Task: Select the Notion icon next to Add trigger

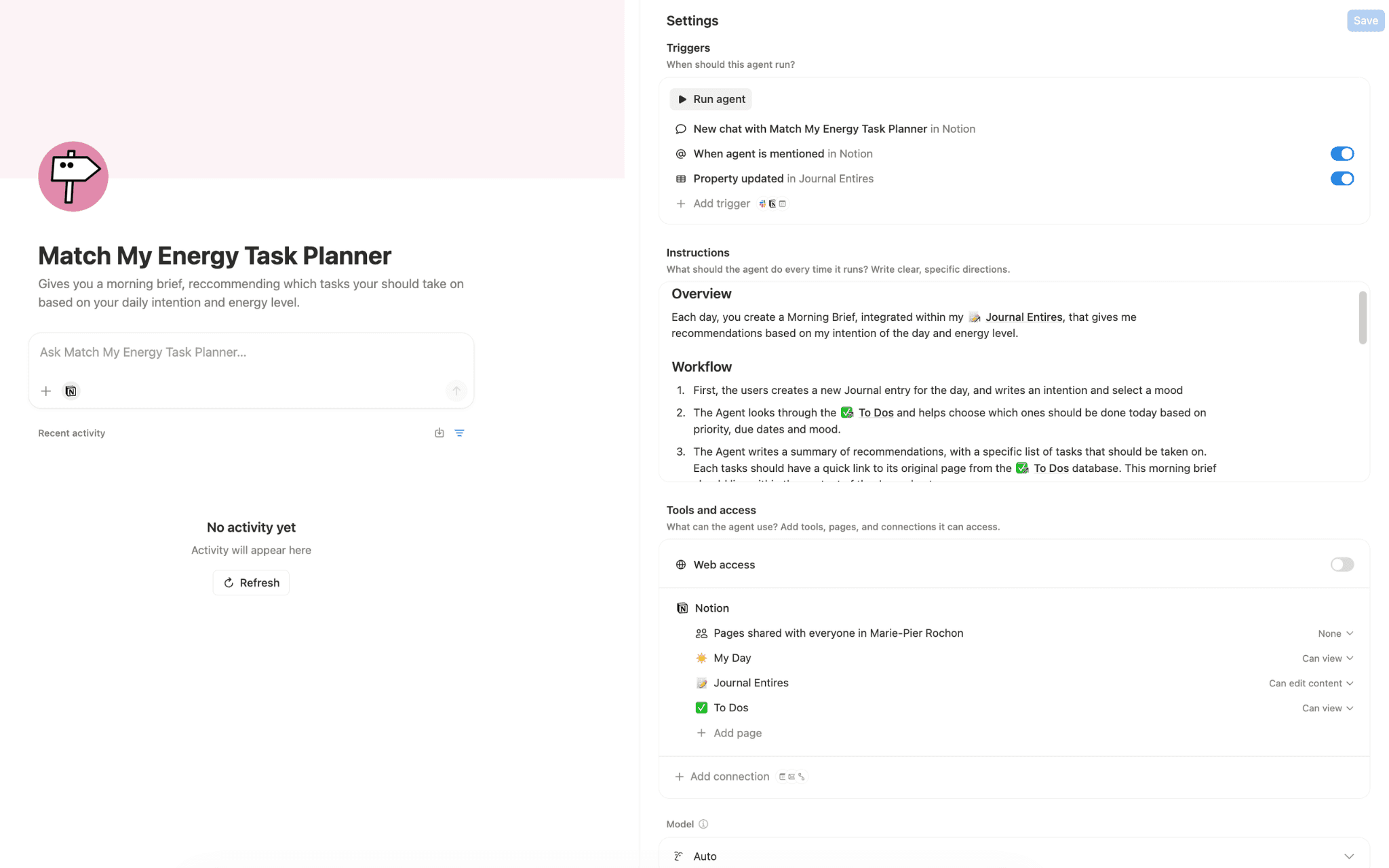Action: tap(772, 203)
